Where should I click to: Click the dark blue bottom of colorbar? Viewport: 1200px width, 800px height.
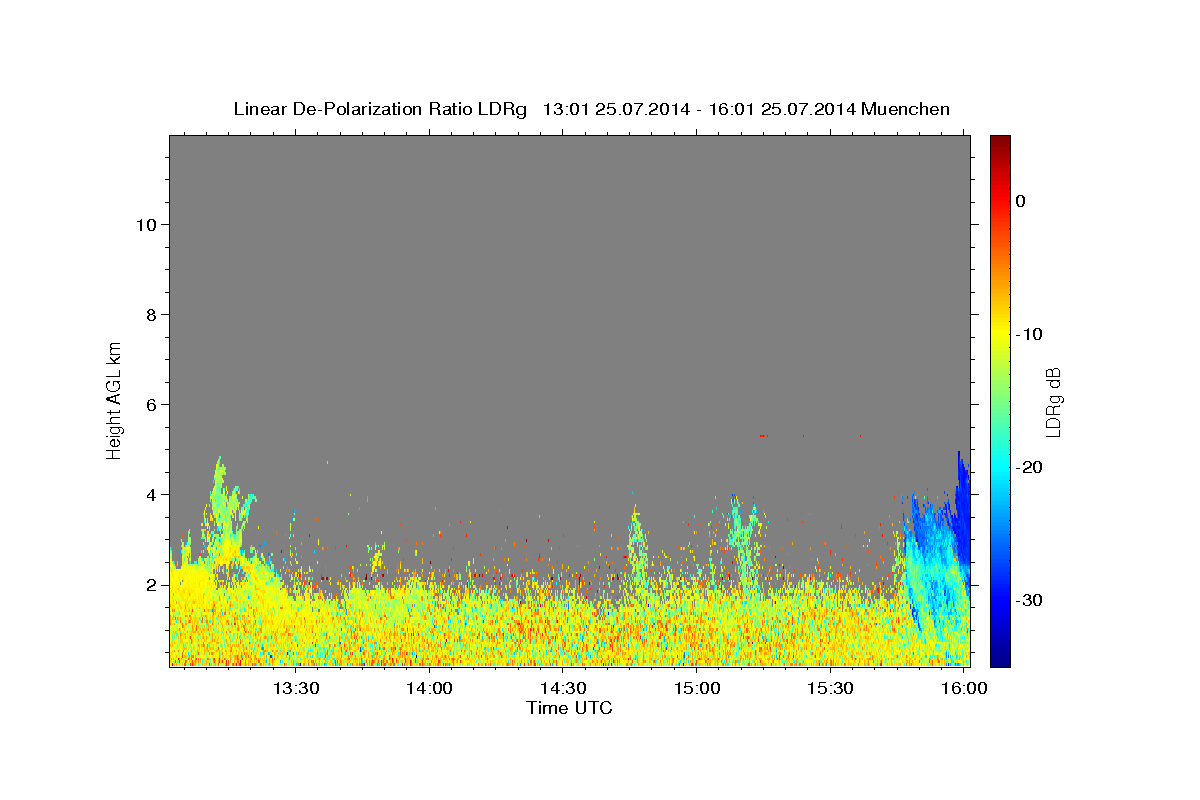[1000, 659]
